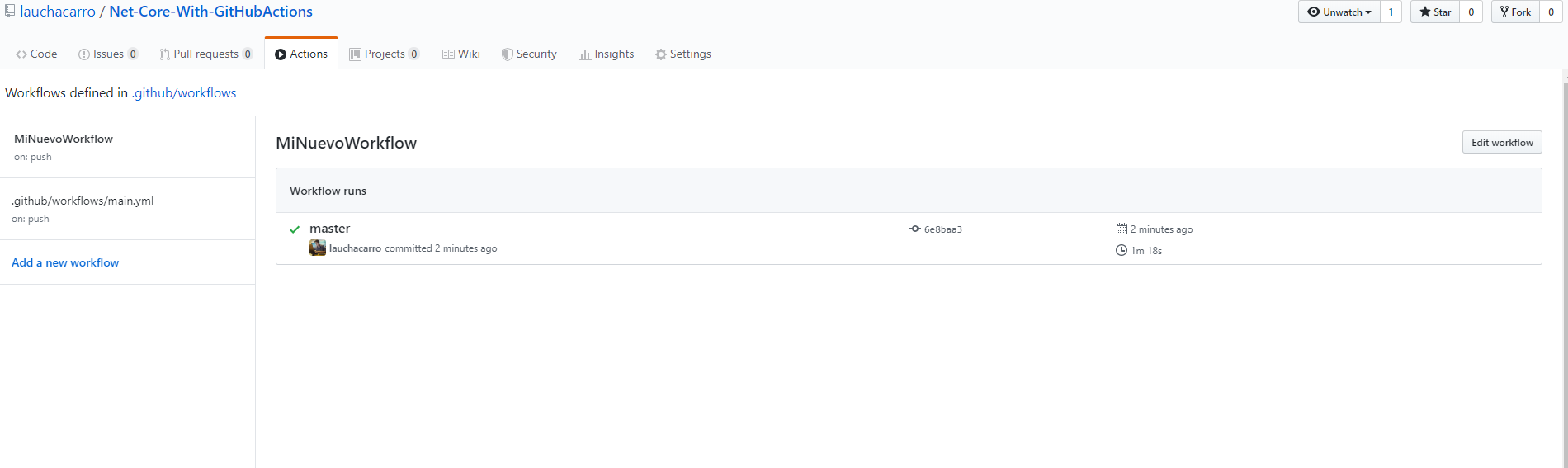Image resolution: width=1568 pixels, height=468 pixels.
Task: Open the repository Settings tab
Action: tap(683, 54)
